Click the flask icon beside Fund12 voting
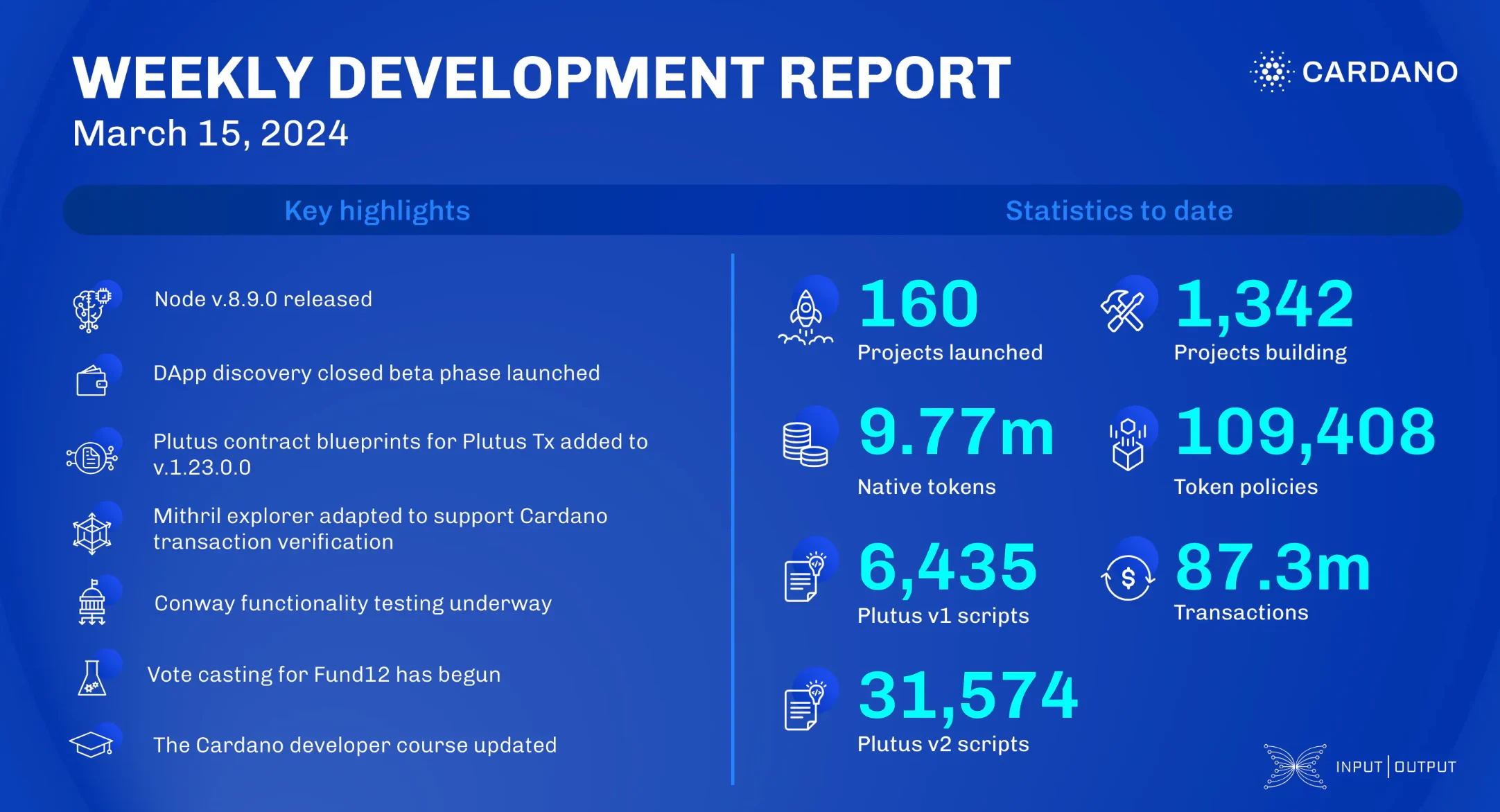The height and width of the screenshot is (812, 1500). 91,678
